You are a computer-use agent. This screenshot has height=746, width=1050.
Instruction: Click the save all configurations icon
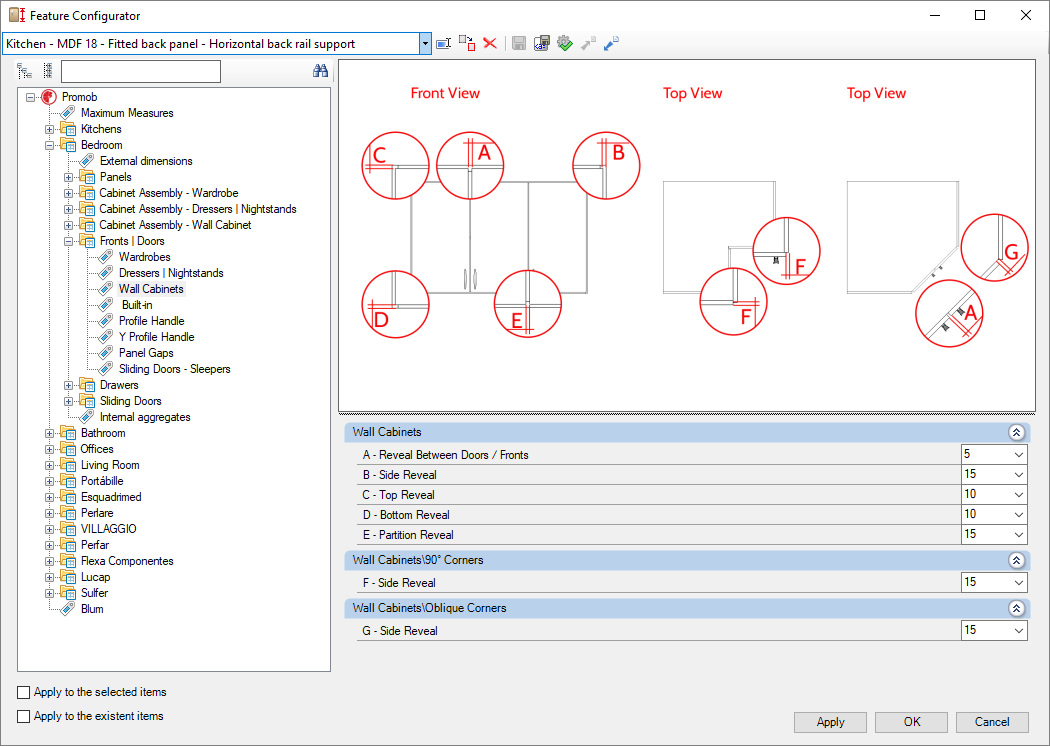pyautogui.click(x=542, y=44)
